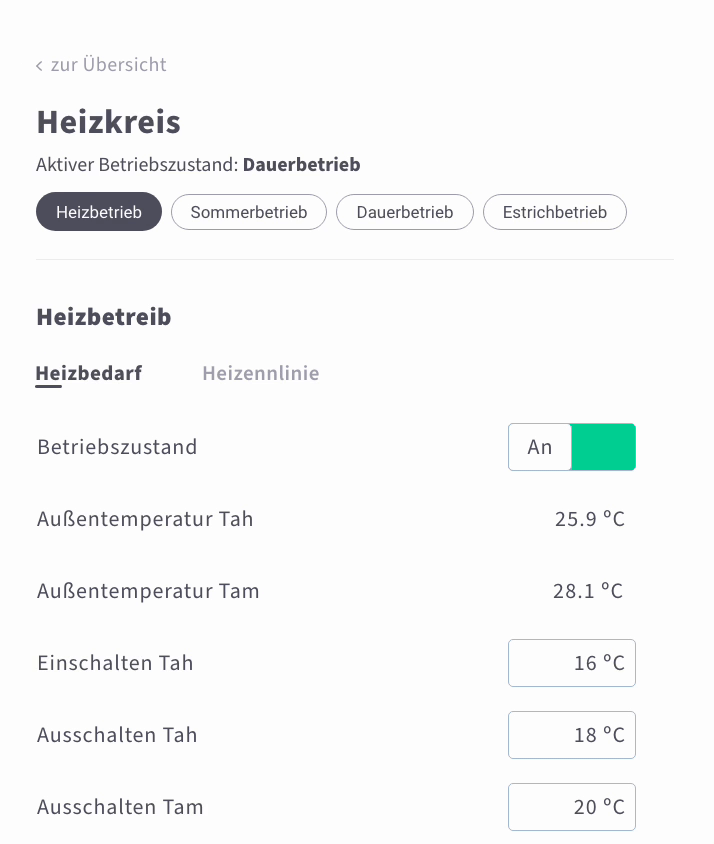Switch to the Sommerbetrieb mode

pyautogui.click(x=249, y=212)
